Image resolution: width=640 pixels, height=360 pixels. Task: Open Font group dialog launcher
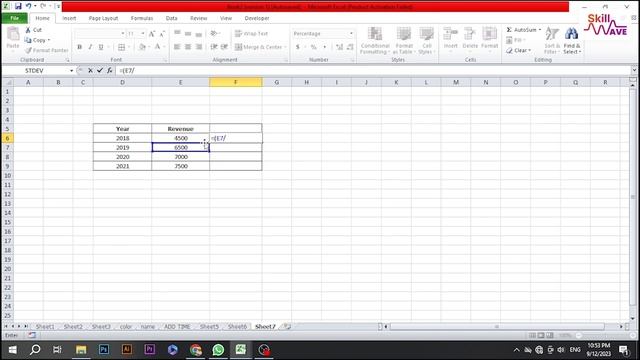(x=165, y=60)
